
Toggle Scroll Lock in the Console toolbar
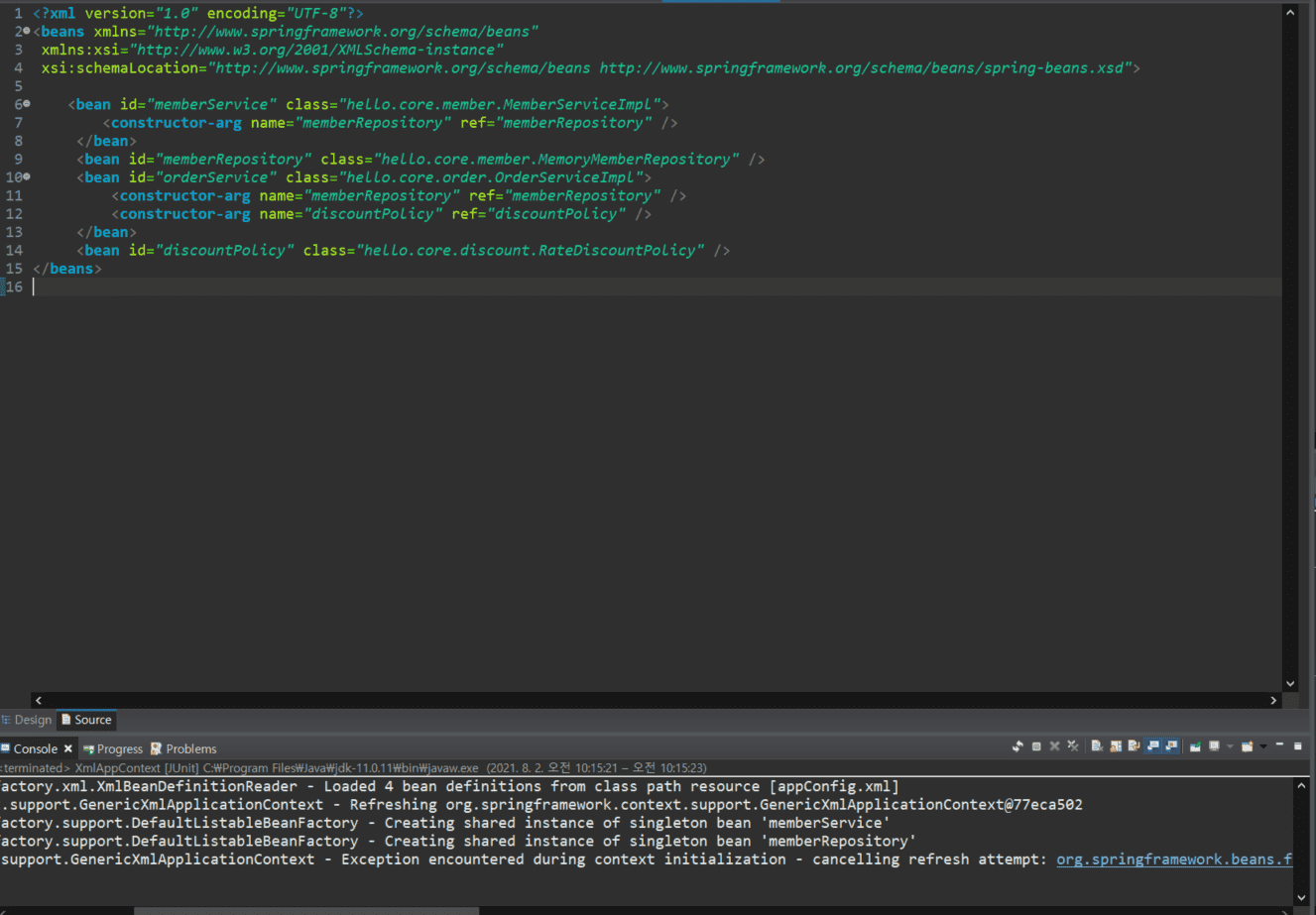pyautogui.click(x=1116, y=746)
